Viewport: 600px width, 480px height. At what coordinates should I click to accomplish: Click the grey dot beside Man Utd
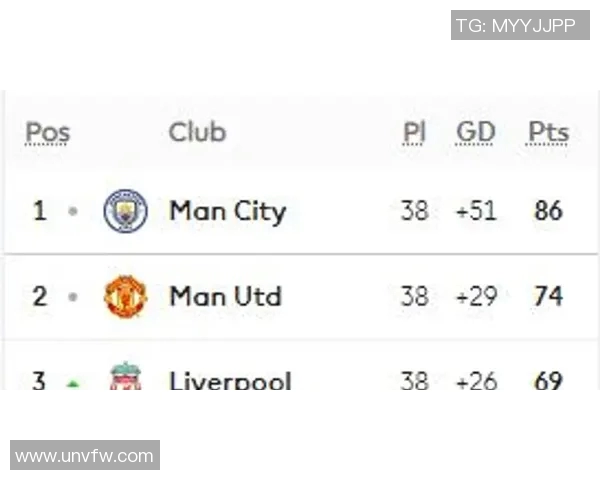tap(72, 297)
